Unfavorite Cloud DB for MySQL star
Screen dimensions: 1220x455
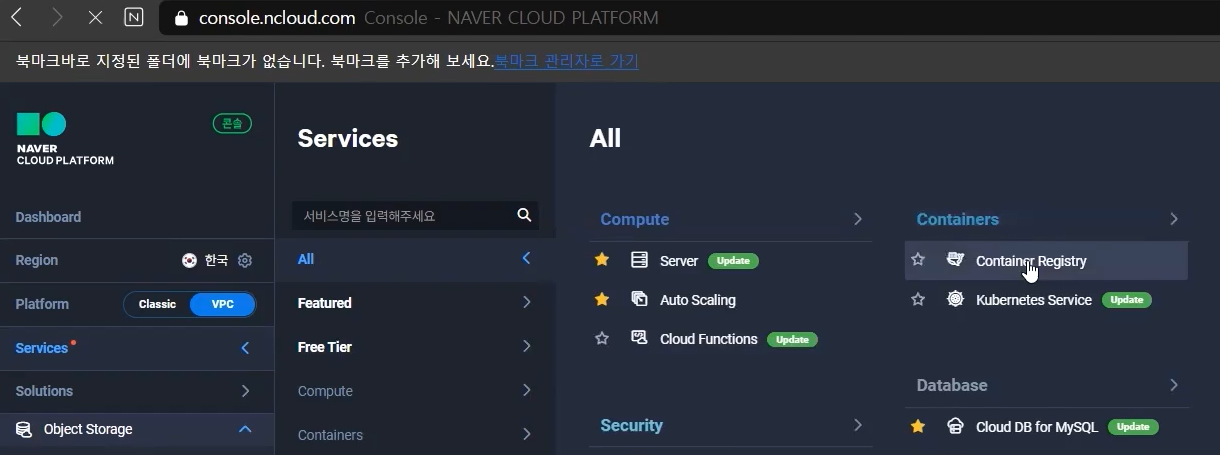tap(918, 426)
